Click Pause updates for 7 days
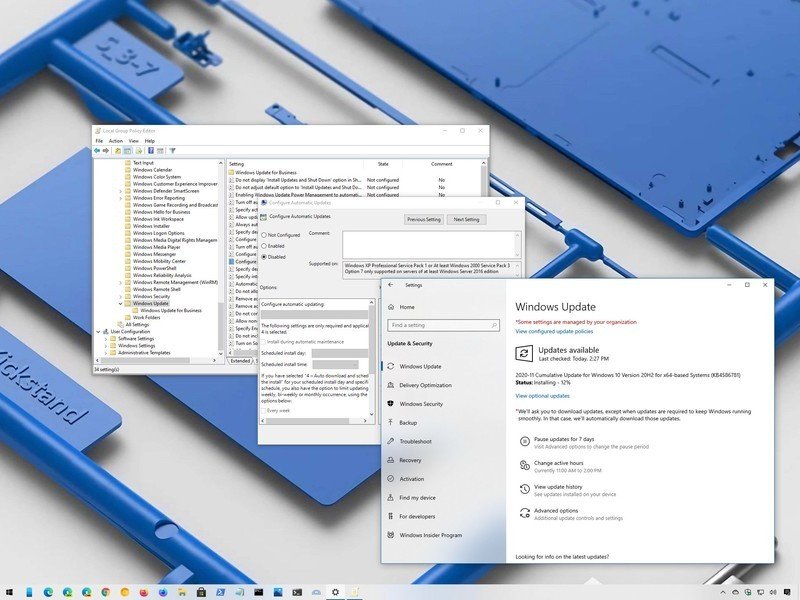 click(x=564, y=439)
